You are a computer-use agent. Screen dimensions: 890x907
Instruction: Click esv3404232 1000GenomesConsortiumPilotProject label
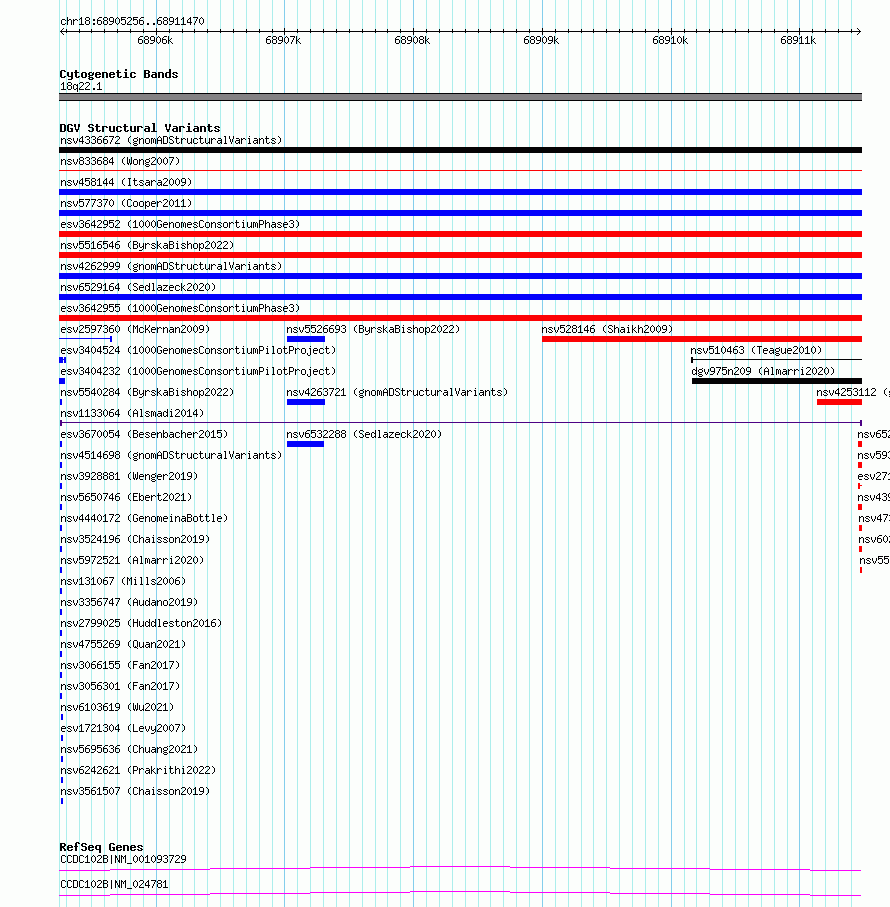point(198,371)
